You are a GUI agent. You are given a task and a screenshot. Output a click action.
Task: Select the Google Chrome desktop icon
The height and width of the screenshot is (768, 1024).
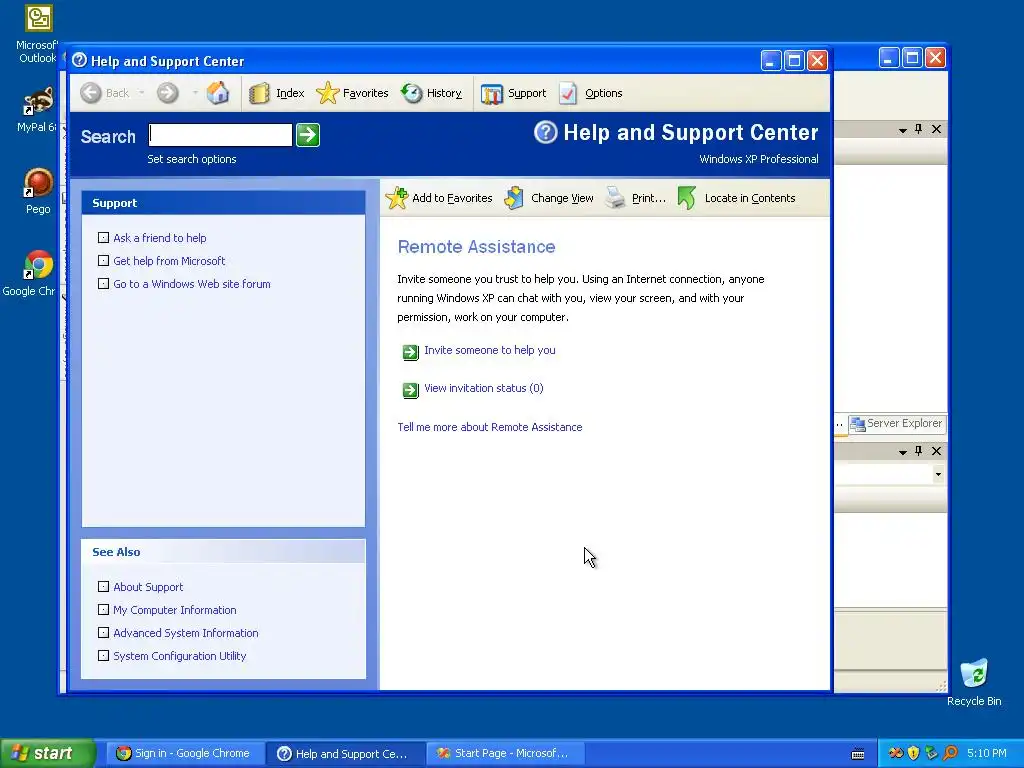[30, 273]
